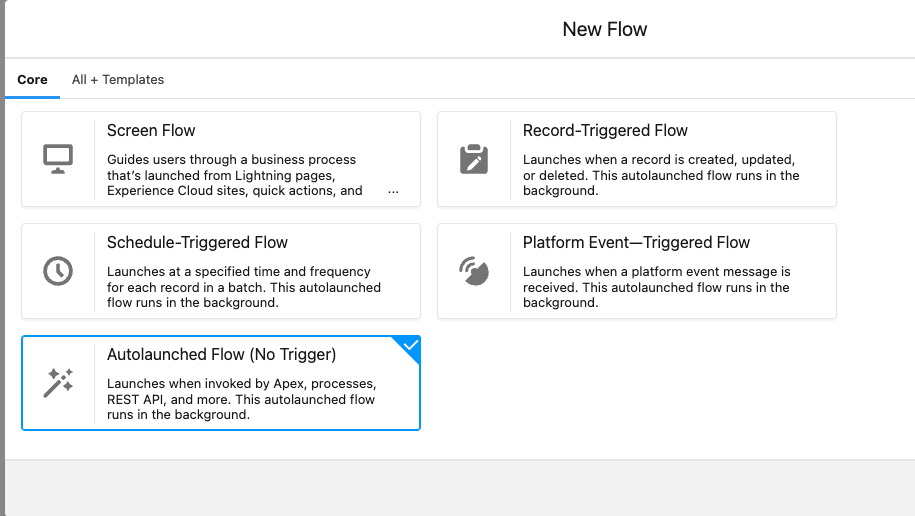Image resolution: width=915 pixels, height=516 pixels.
Task: Select the Screen Flow title
Action: point(151,130)
